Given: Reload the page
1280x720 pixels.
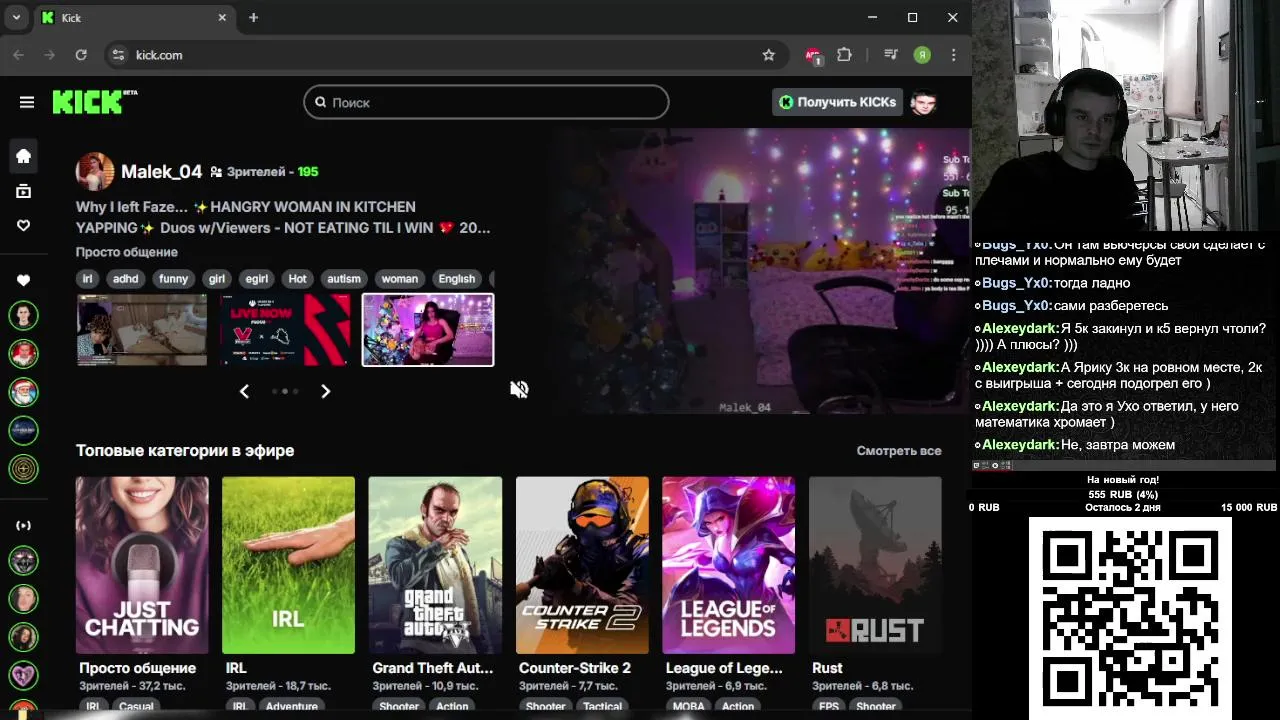Looking at the screenshot, I should pos(81,55).
